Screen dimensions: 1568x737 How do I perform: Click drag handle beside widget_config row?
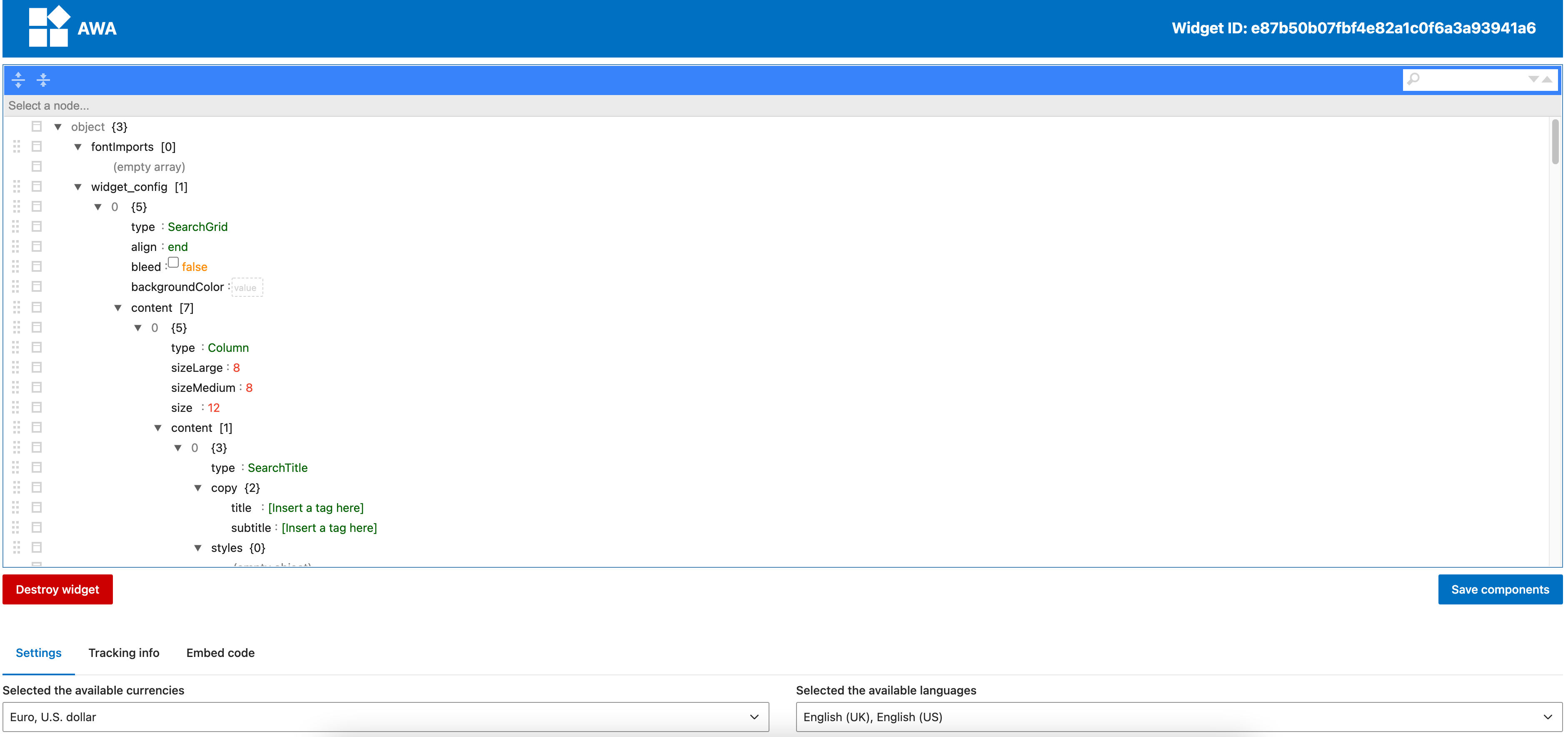coord(16,186)
